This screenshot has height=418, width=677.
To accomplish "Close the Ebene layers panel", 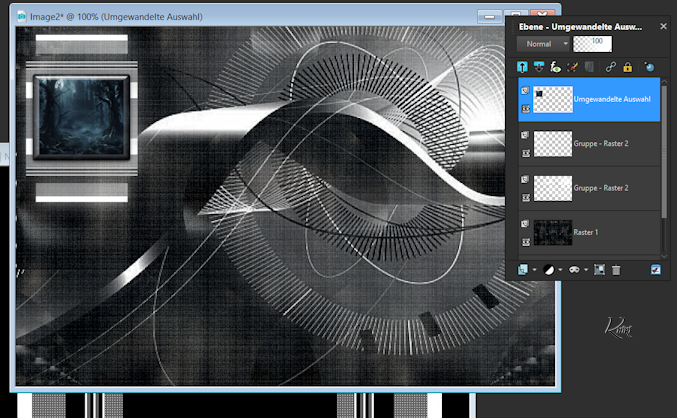I will point(663,27).
